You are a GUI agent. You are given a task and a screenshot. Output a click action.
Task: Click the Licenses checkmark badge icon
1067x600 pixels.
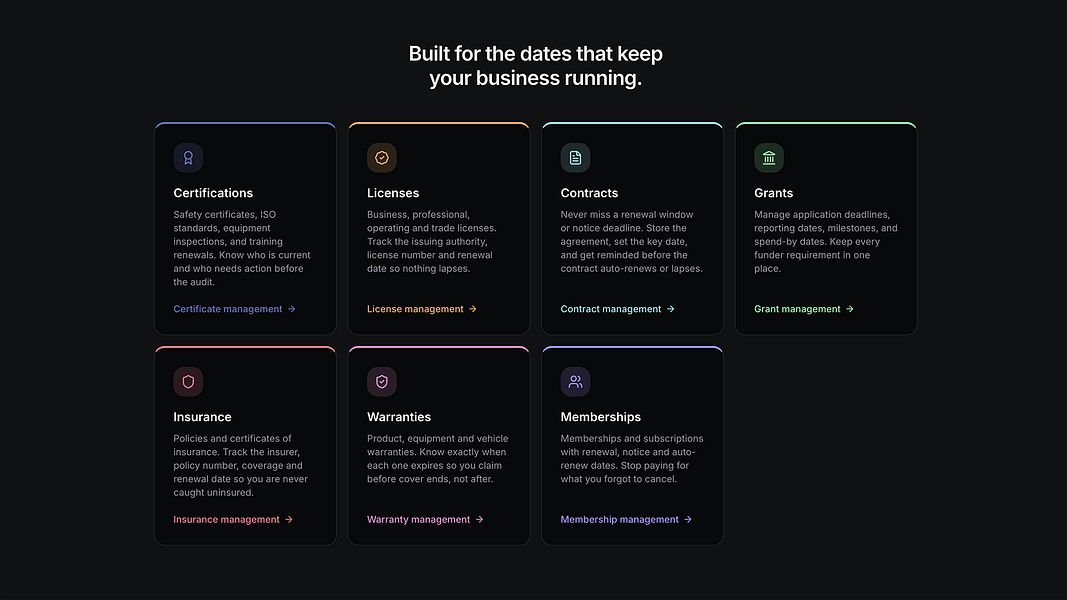click(382, 158)
